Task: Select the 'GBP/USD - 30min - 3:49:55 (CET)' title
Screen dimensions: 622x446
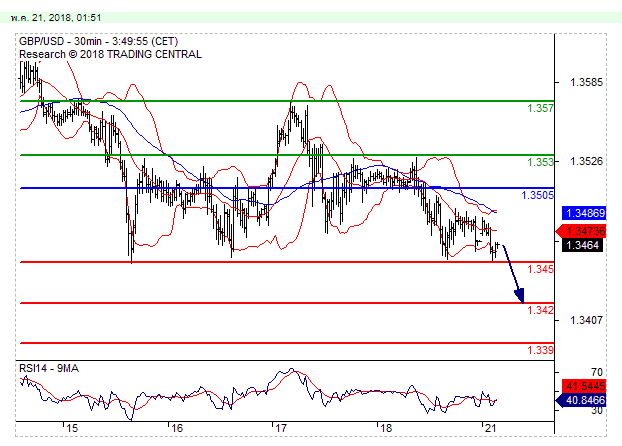Action: pos(98,41)
